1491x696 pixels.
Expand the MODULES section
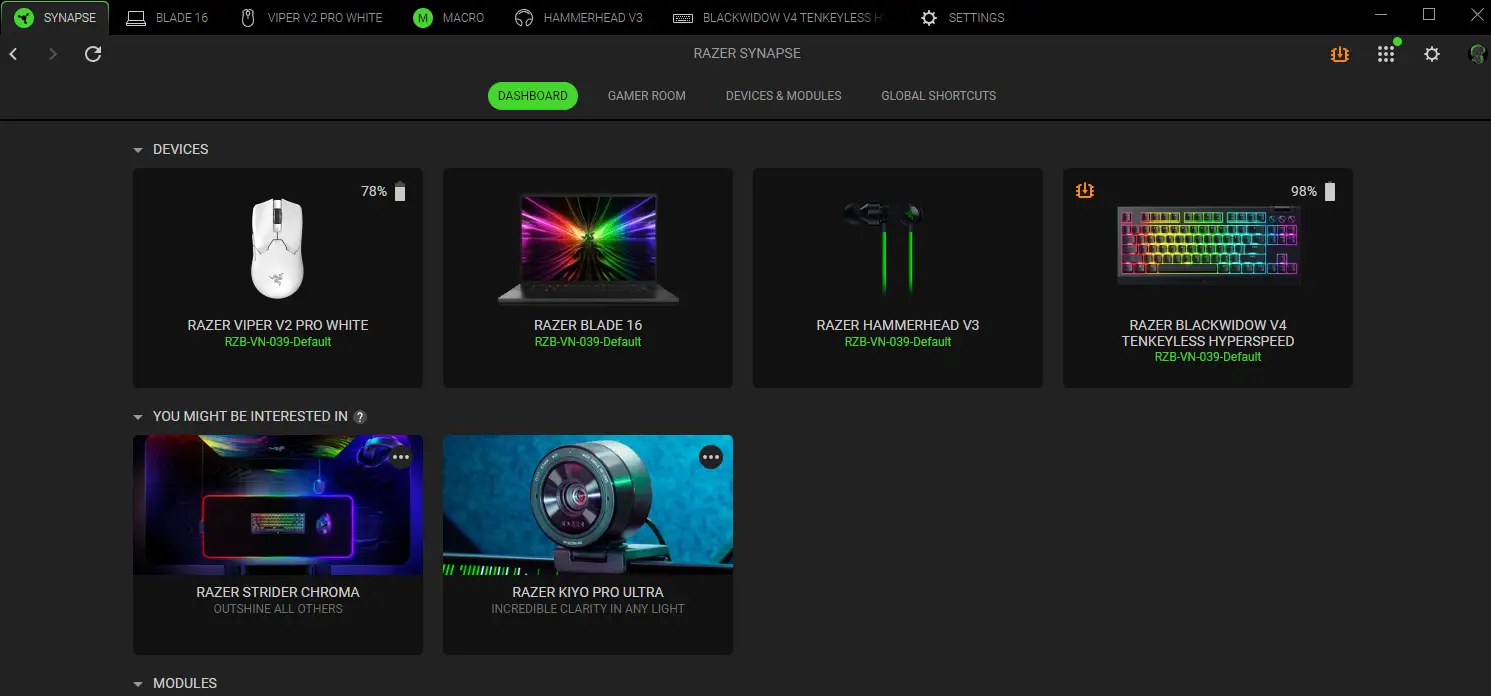[x=138, y=683]
